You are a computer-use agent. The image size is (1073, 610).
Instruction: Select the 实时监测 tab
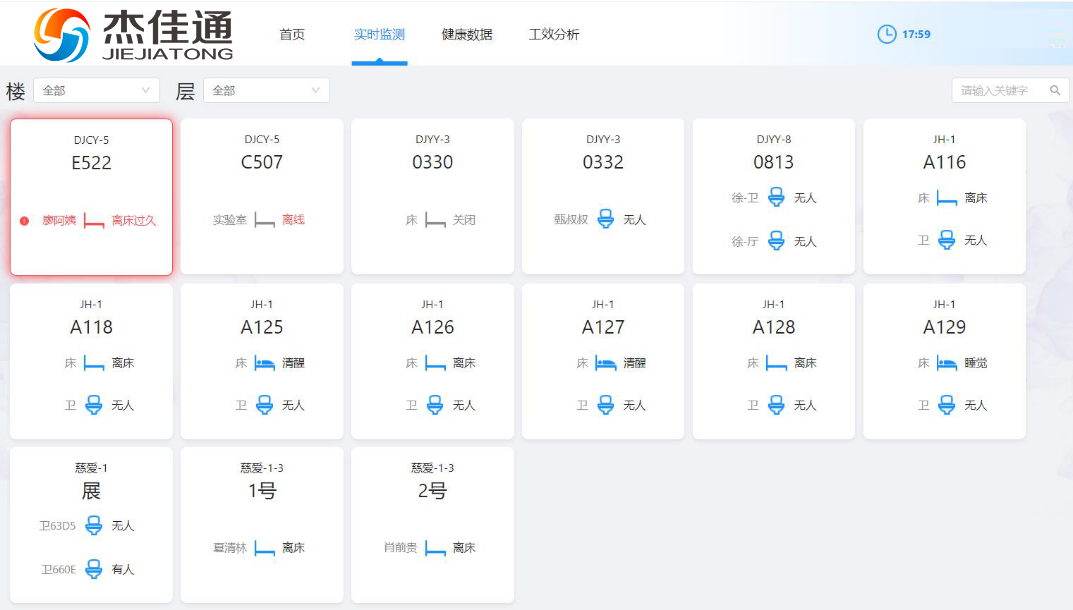(379, 34)
